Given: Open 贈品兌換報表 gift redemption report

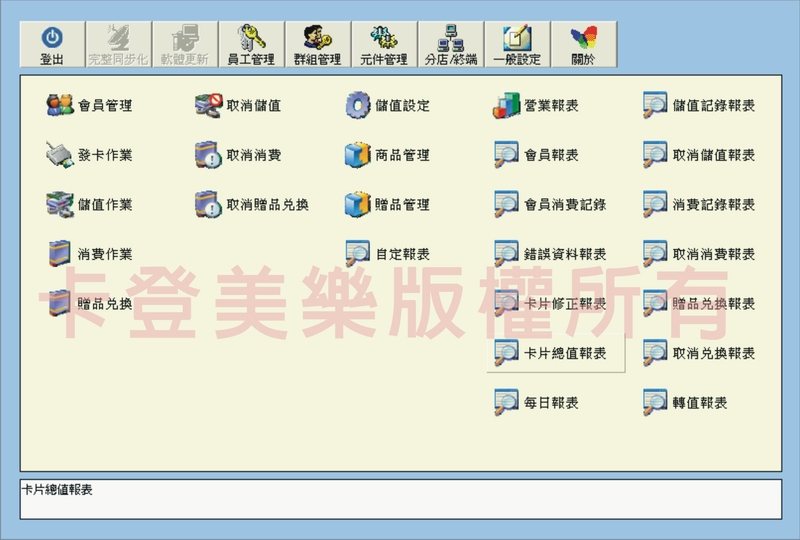Looking at the screenshot, I should coord(698,304).
